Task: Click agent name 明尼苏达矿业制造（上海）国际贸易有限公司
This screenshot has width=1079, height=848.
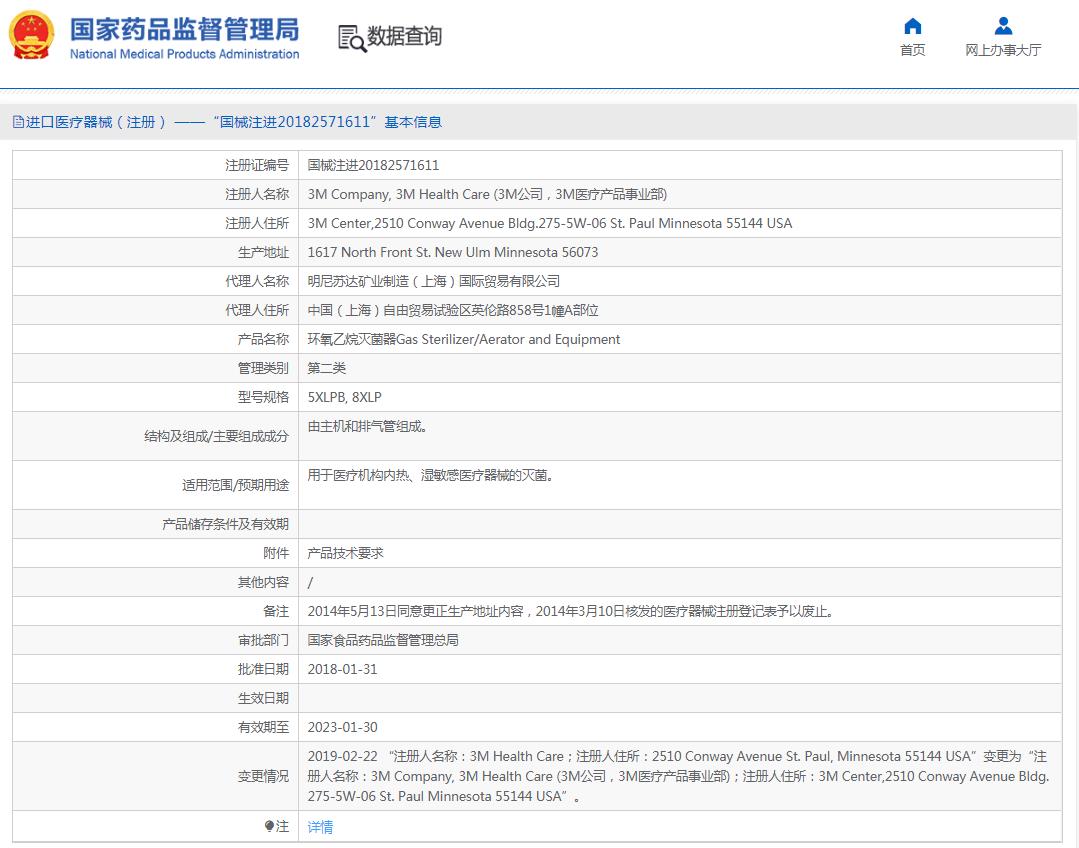Action: [434, 282]
